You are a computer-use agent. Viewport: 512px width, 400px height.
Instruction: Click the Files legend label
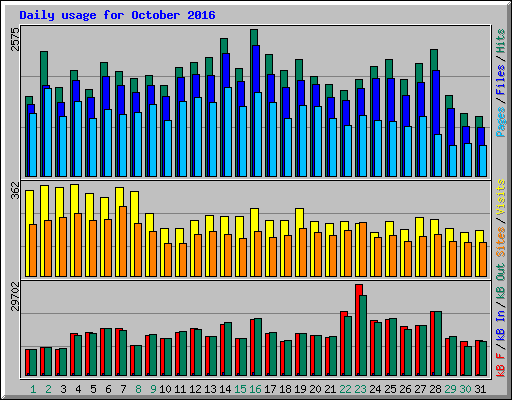pos(501,80)
